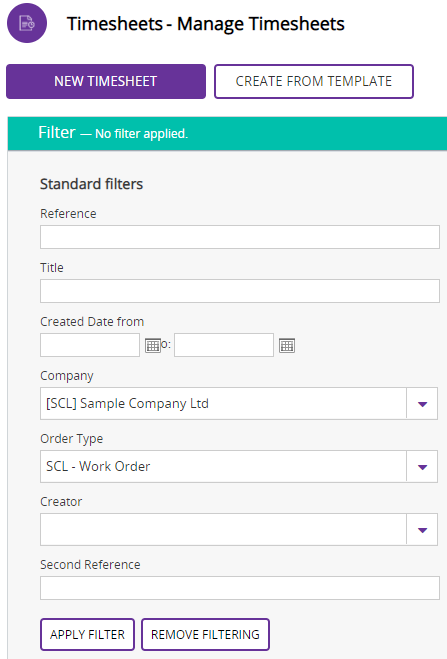Viewport: 447px width, 659px height.
Task: Apply the filter
Action: coord(87,634)
